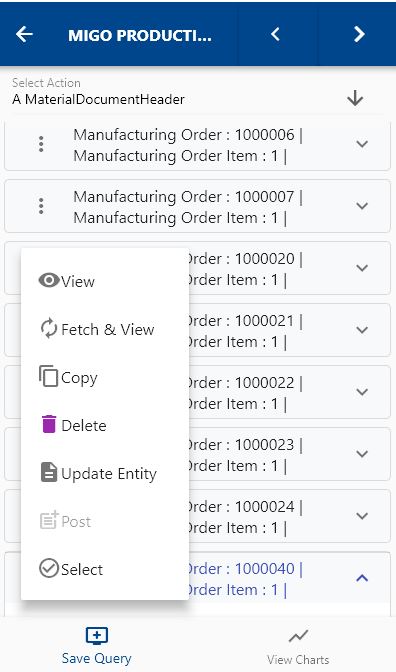Click the purple Delete trash icon
Screen dimensions: 396x672
click(49, 424)
